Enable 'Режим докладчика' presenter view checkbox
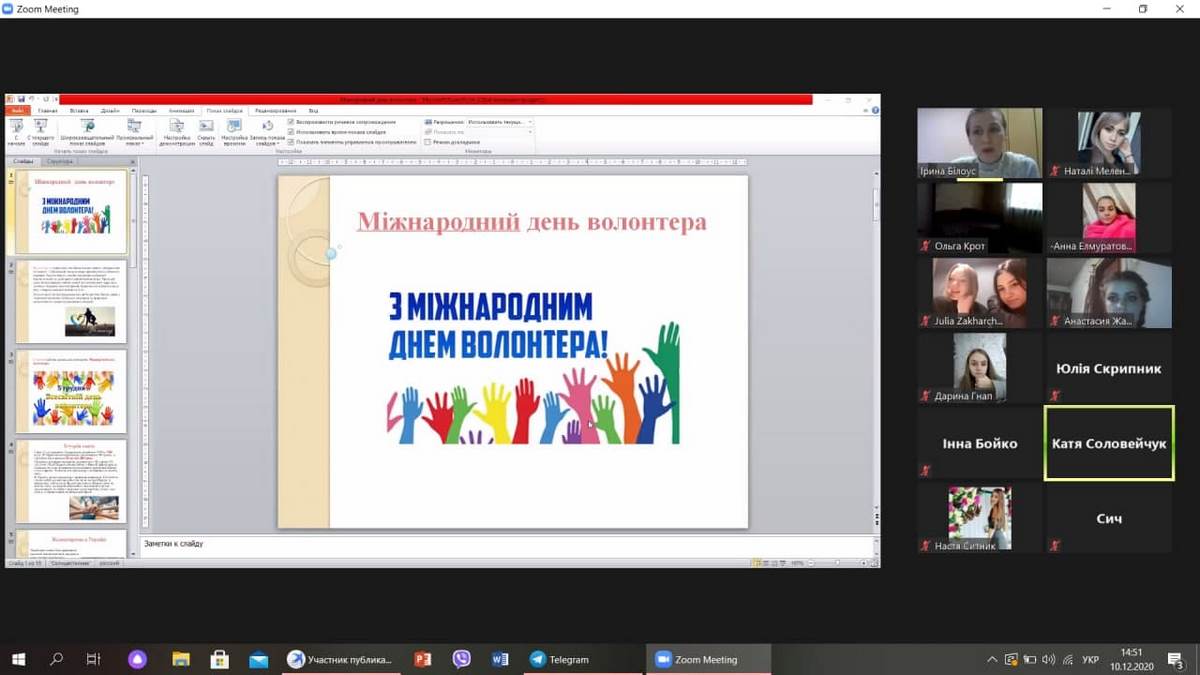This screenshot has width=1200, height=675. click(428, 142)
